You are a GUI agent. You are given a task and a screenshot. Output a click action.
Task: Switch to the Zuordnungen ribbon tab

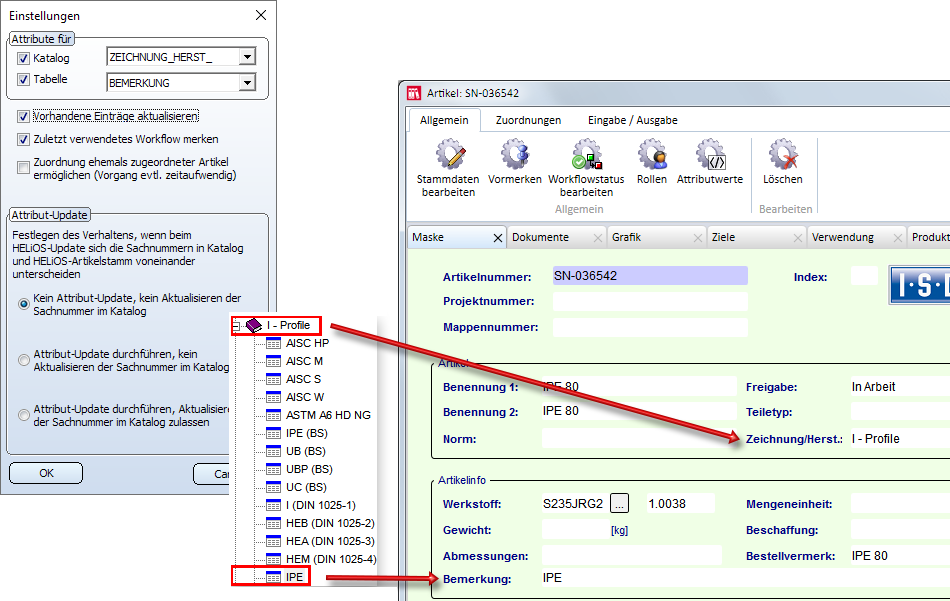pyautogui.click(x=528, y=120)
